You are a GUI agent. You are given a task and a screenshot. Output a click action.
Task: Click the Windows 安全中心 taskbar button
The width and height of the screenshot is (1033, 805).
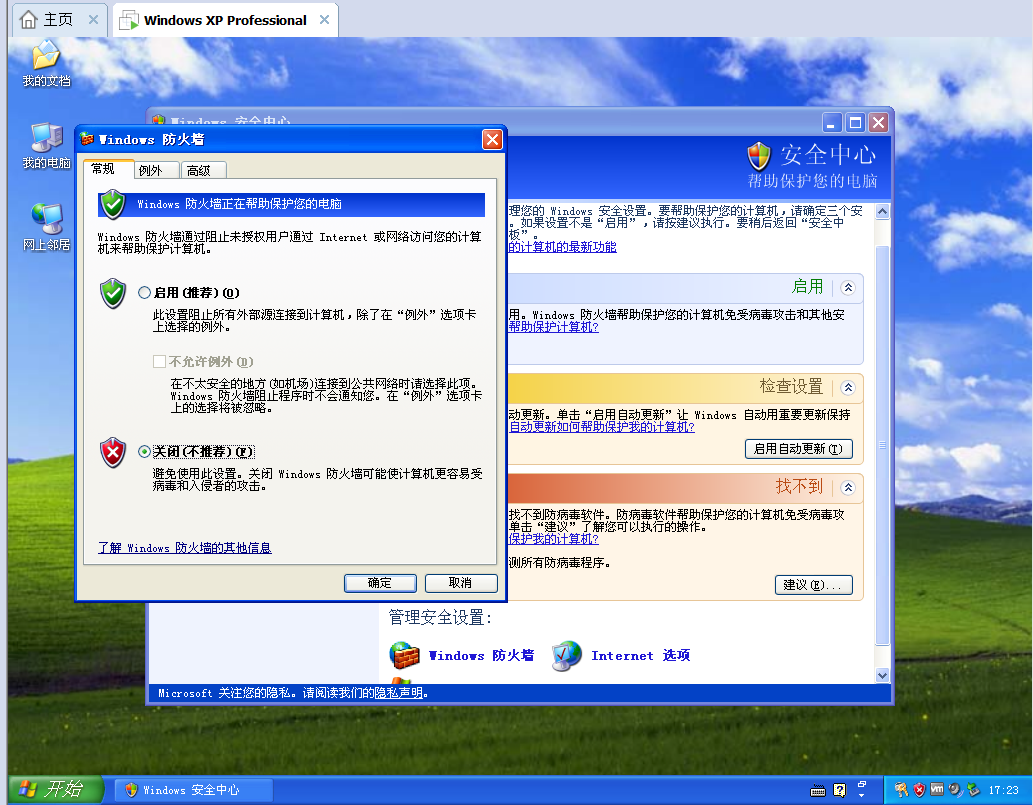pyautogui.click(x=194, y=790)
